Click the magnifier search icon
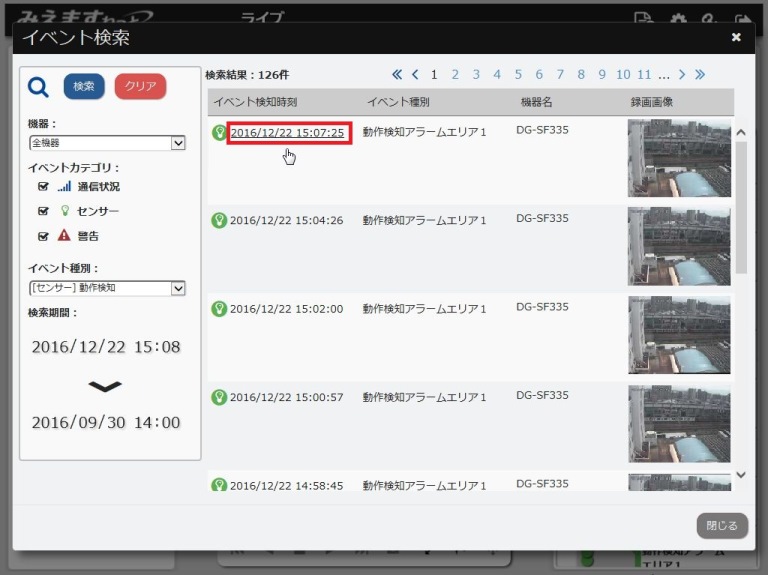This screenshot has height=575, width=768. [38, 87]
